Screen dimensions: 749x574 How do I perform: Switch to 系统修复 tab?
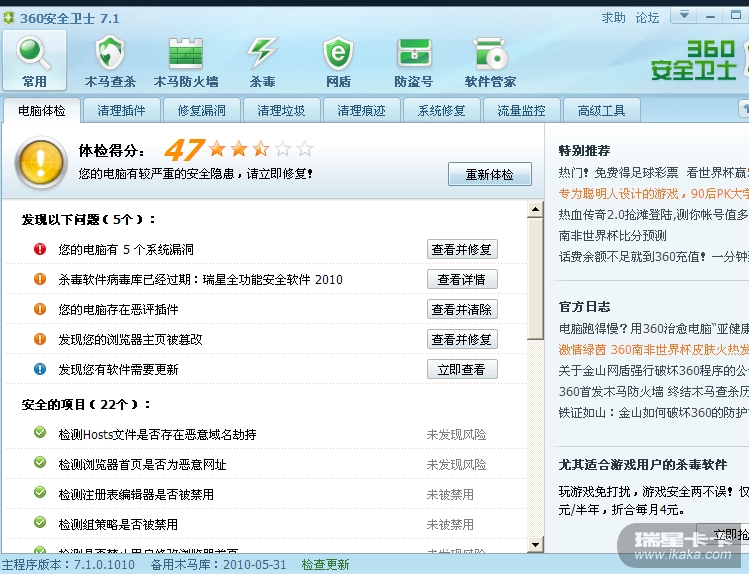[x=441, y=111]
